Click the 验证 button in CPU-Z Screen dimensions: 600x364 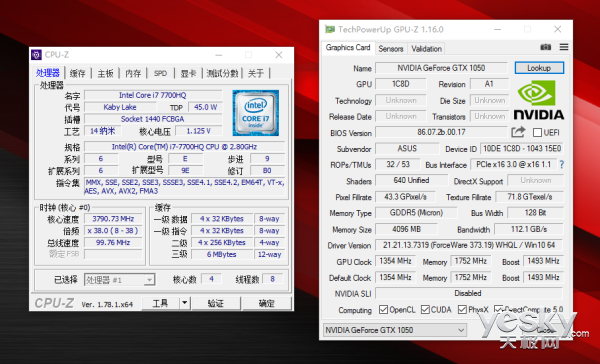215,303
